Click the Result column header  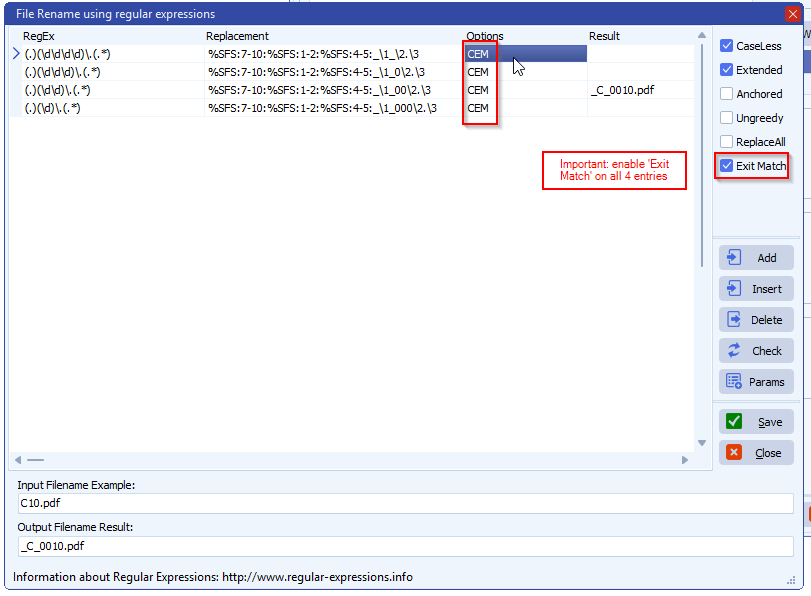tap(604, 36)
